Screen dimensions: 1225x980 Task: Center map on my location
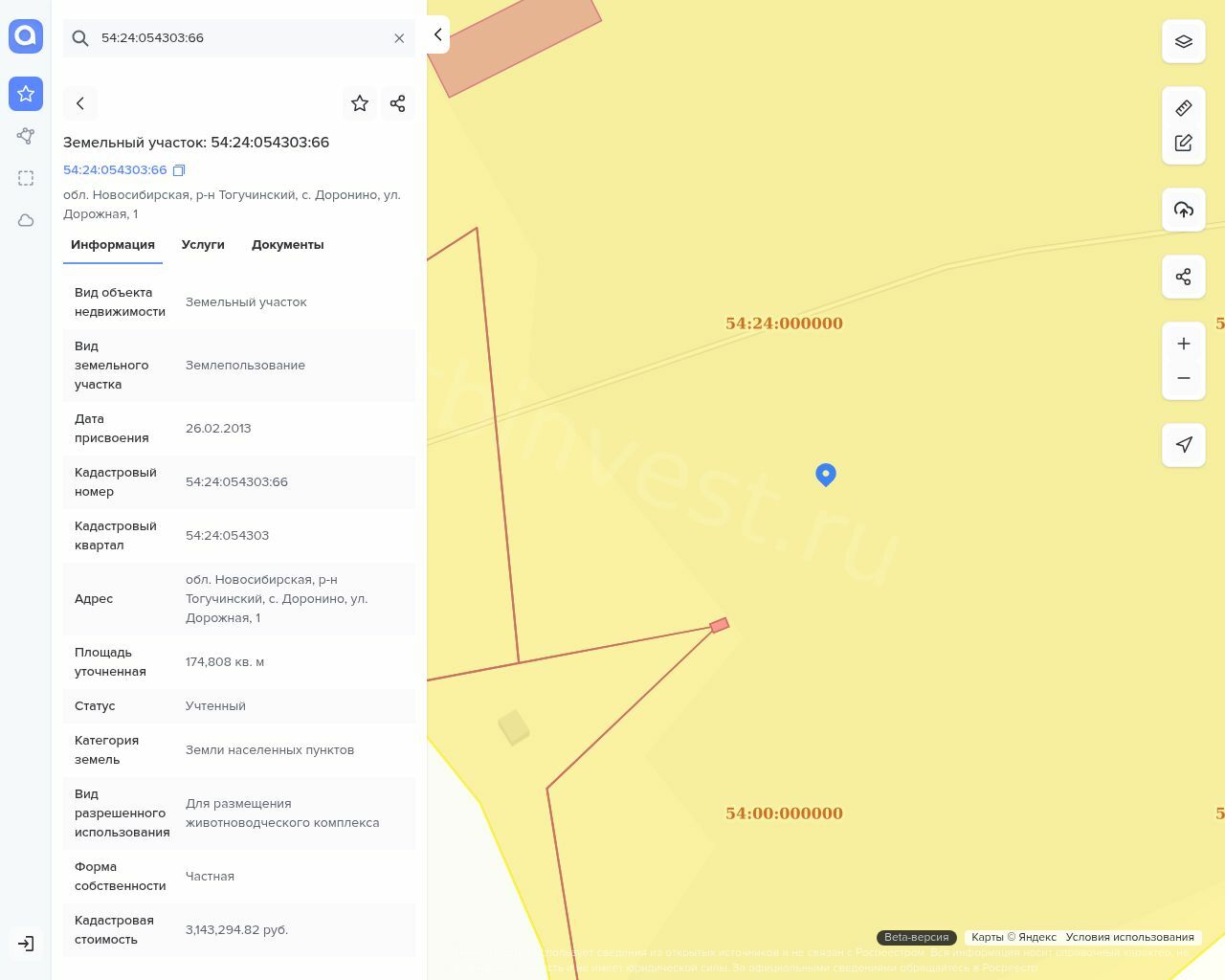(1183, 445)
